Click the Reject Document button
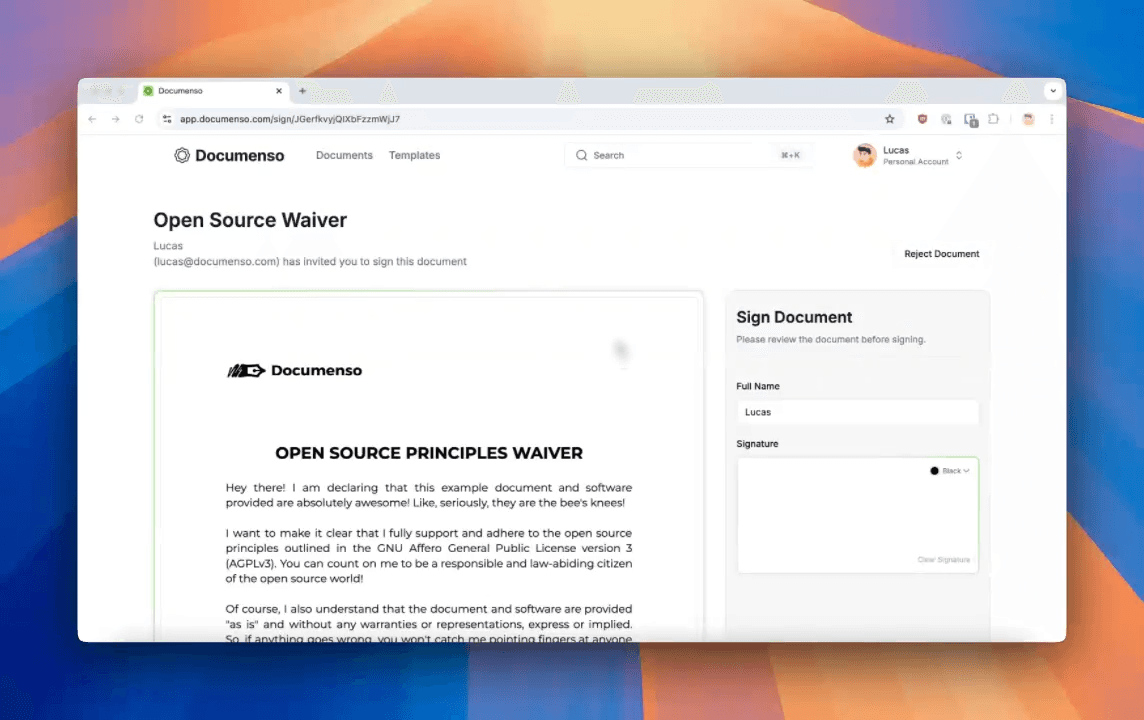 click(x=941, y=254)
